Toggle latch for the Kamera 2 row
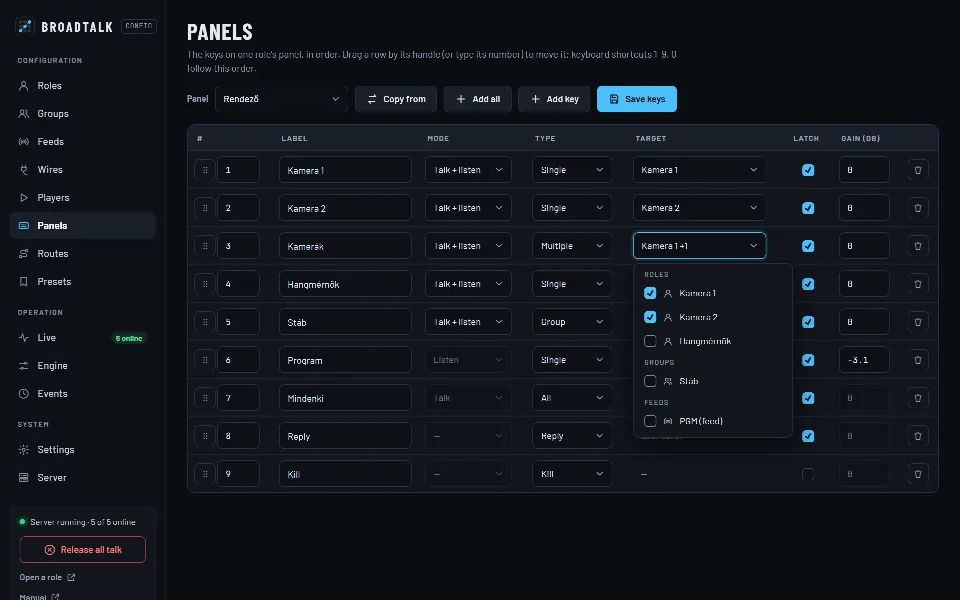 pos(808,208)
